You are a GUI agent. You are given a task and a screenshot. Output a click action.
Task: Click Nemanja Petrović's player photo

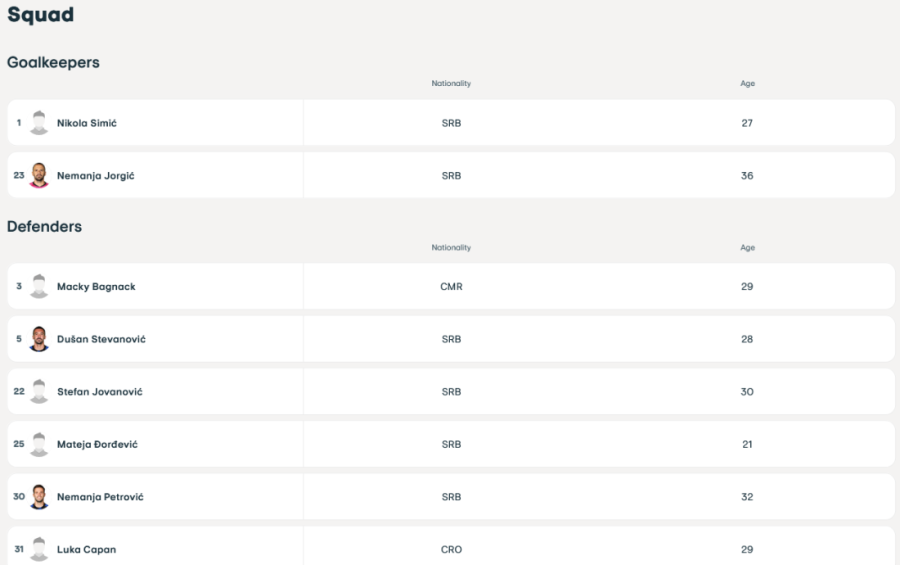(39, 497)
